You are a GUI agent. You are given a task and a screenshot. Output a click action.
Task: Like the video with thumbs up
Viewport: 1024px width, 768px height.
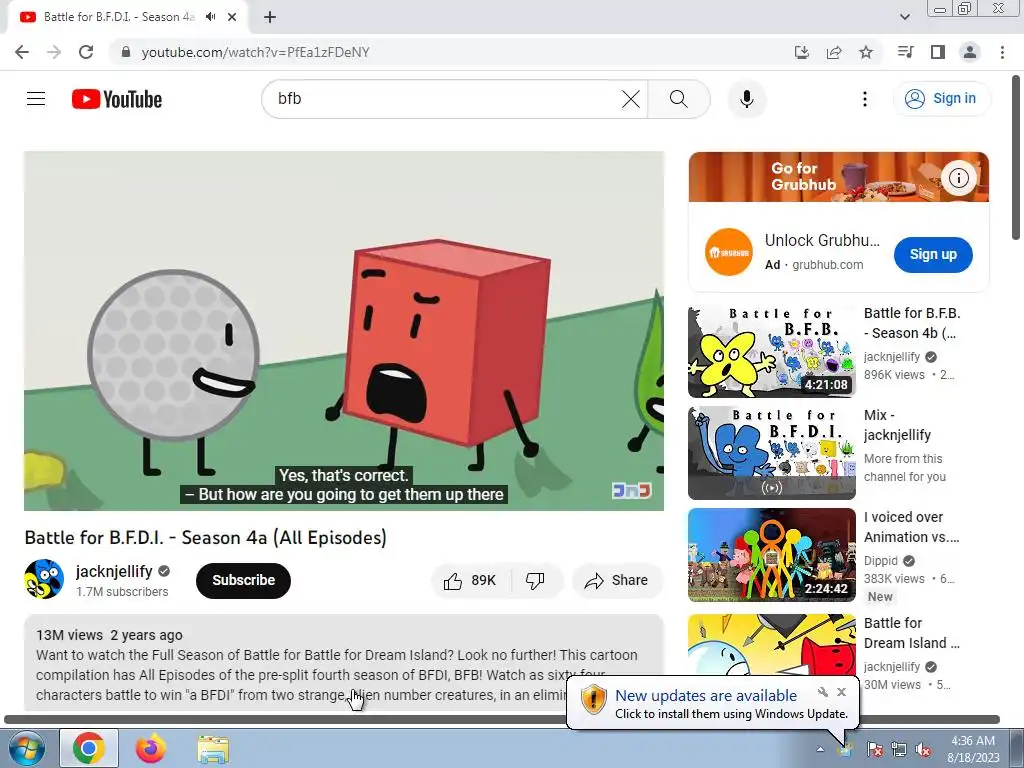pyautogui.click(x=470, y=580)
